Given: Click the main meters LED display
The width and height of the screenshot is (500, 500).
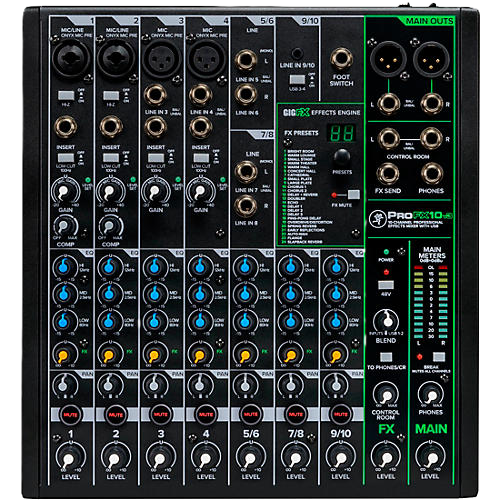Looking at the screenshot, I should click(x=431, y=302).
